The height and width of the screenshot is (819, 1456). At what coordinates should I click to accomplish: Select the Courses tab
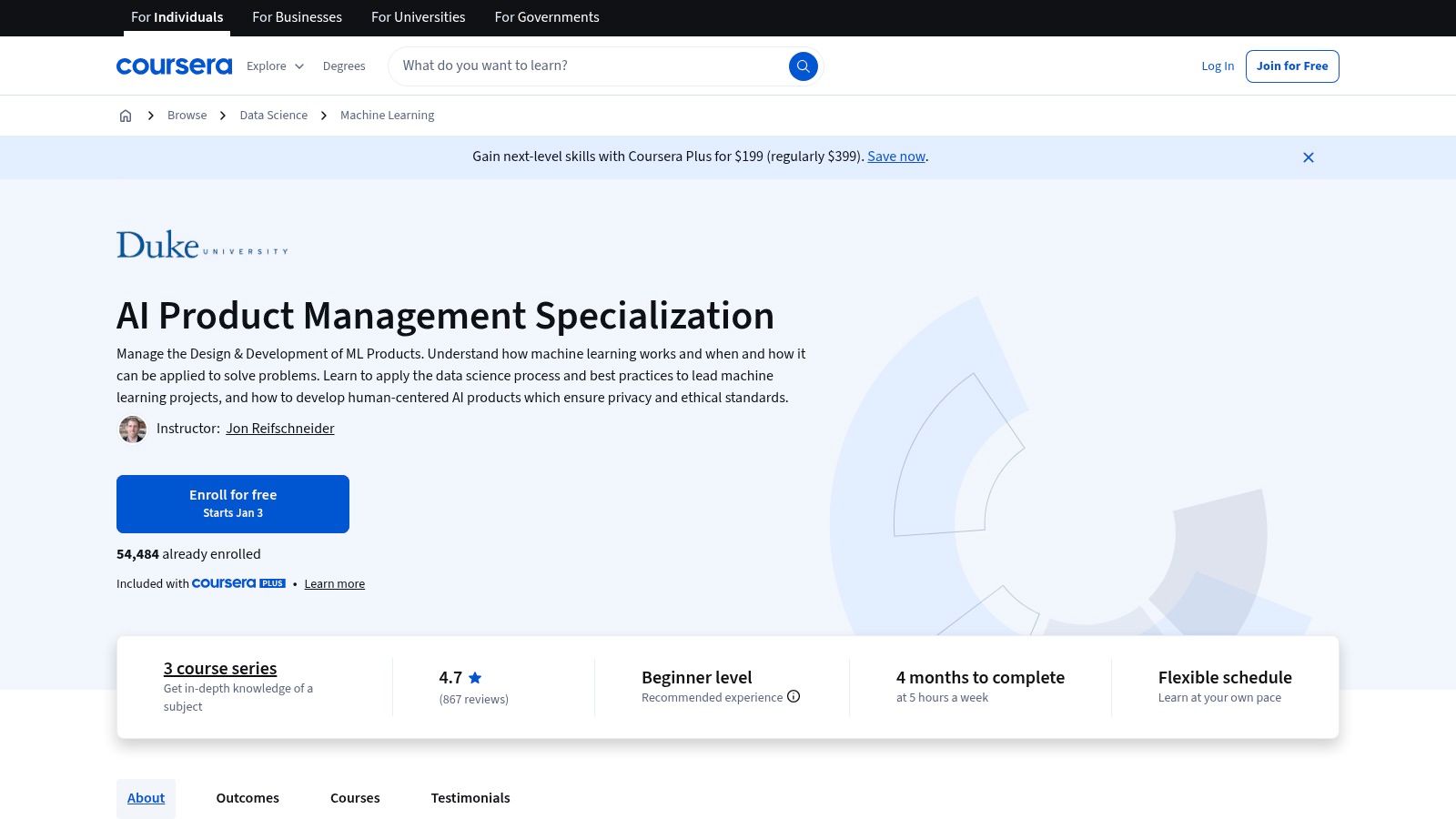click(355, 798)
